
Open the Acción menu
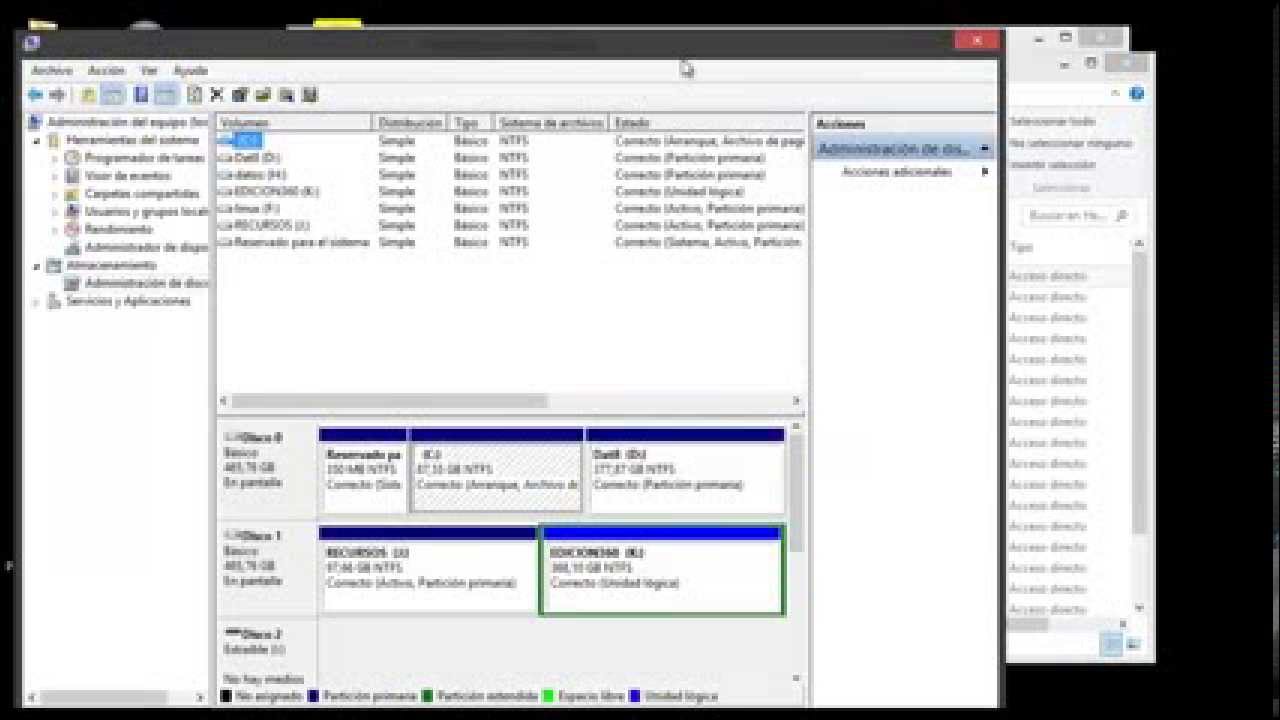pyautogui.click(x=106, y=71)
